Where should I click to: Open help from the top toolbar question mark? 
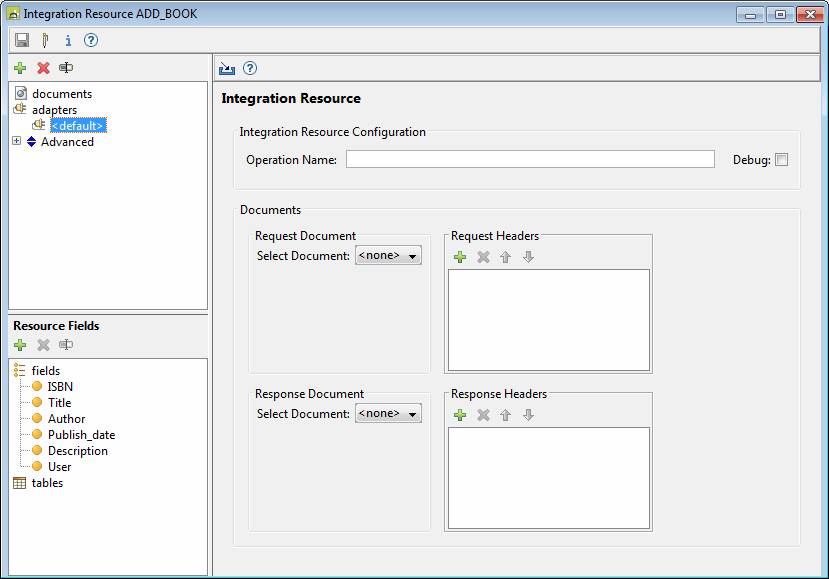click(x=91, y=41)
